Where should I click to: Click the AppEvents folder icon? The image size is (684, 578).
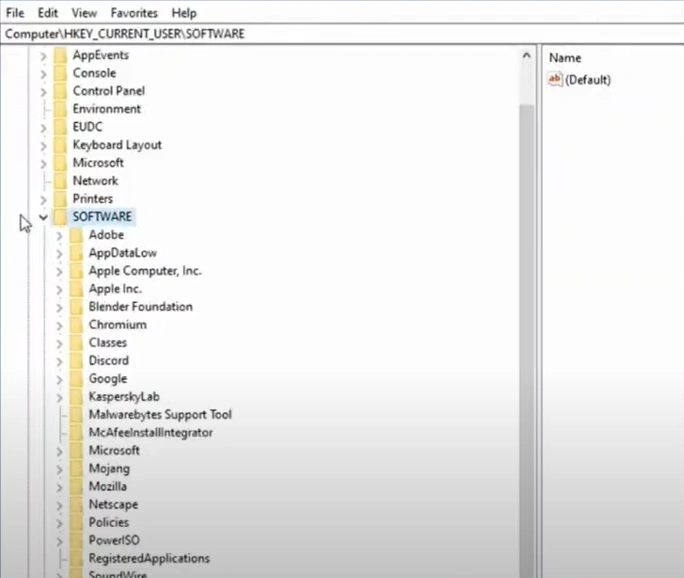(x=60, y=55)
